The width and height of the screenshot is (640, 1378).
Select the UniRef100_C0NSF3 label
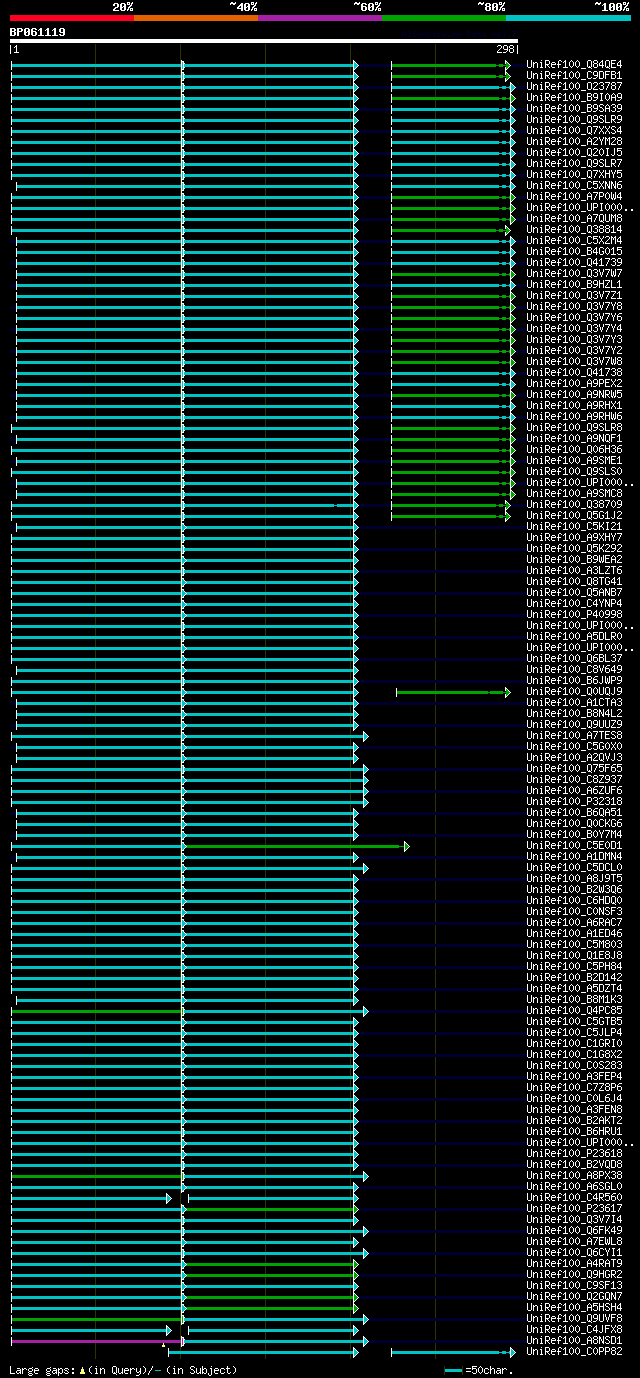click(574, 911)
